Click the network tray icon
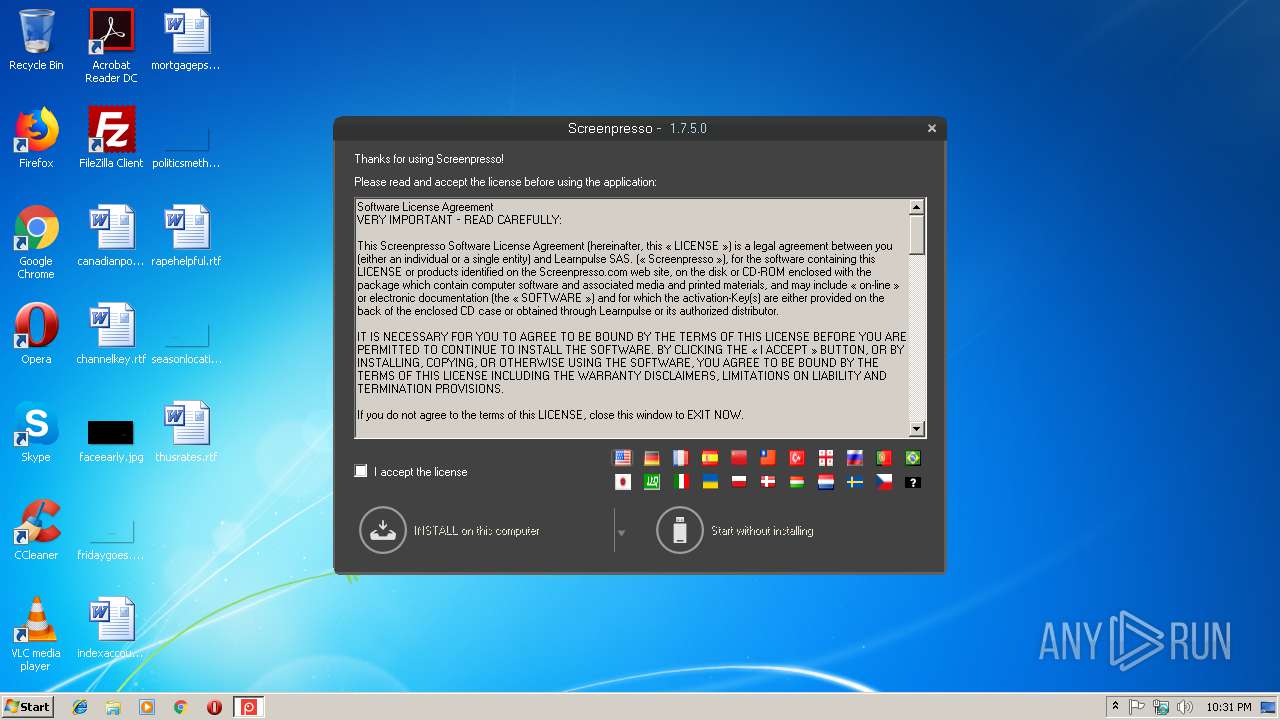1280x720 pixels. click(x=1161, y=707)
